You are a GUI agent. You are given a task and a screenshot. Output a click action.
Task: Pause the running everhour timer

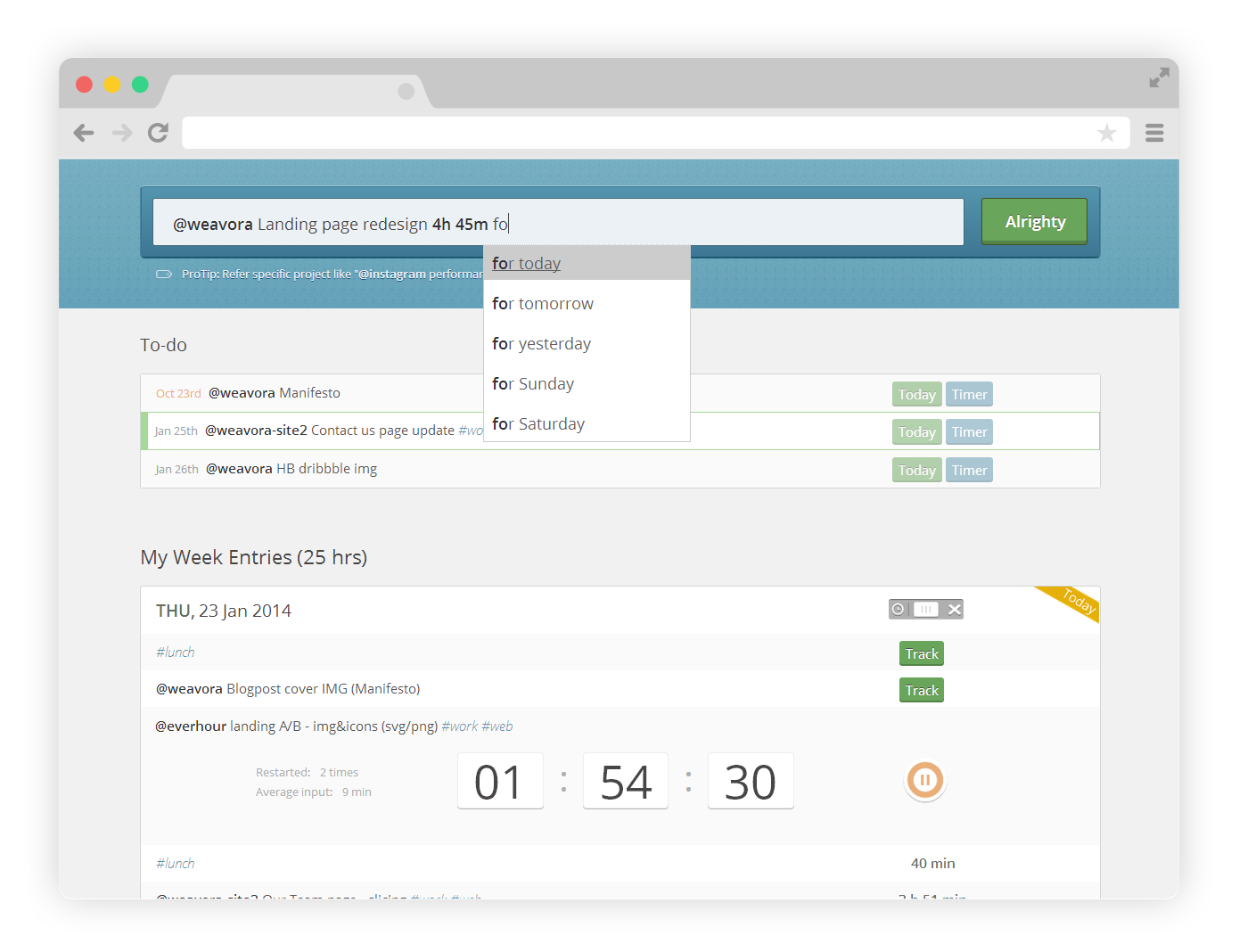(924, 781)
